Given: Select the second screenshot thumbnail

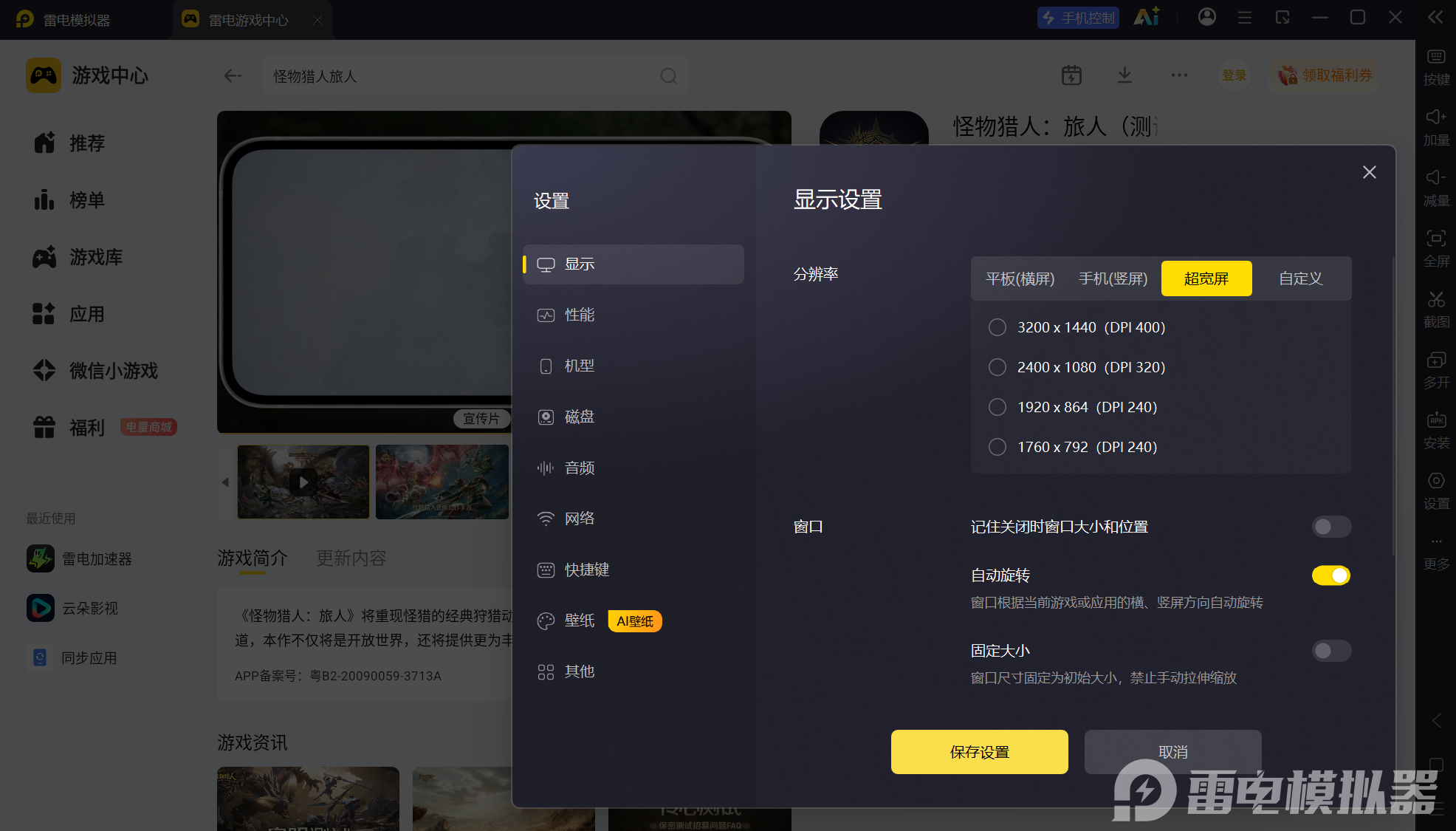Looking at the screenshot, I should coord(442,482).
